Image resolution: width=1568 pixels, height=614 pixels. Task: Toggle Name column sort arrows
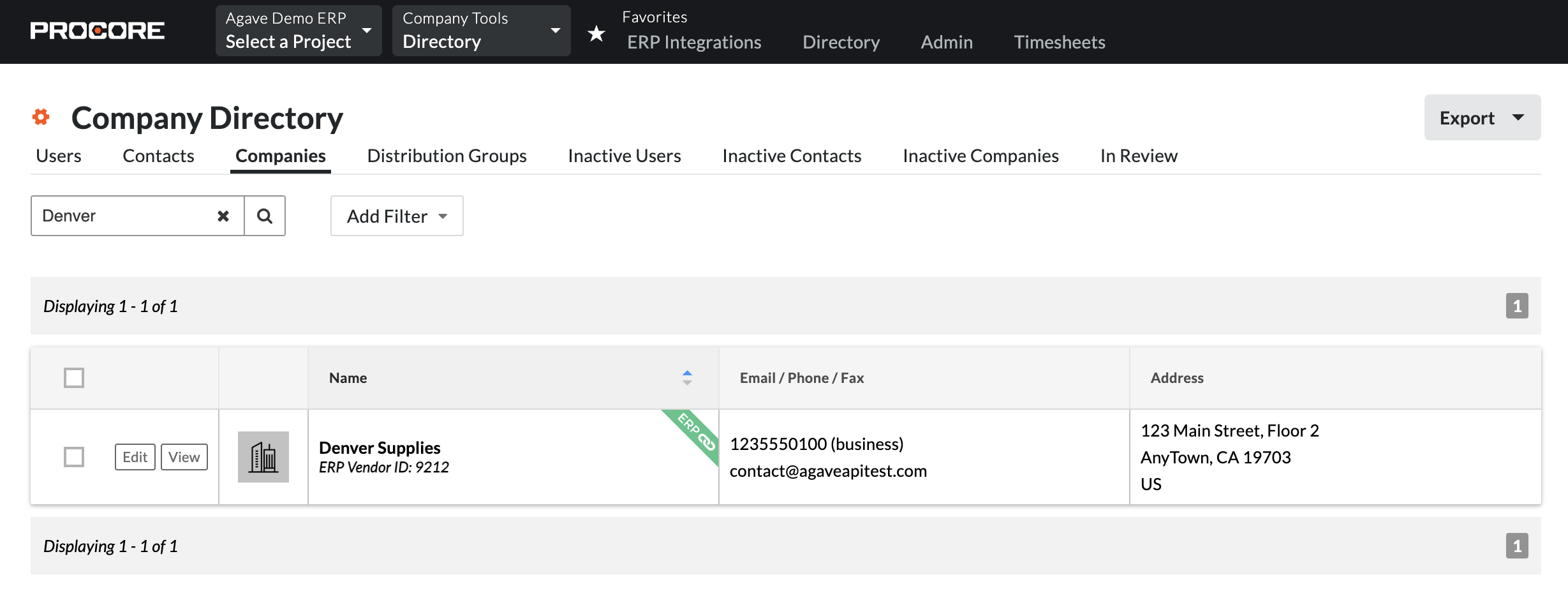tap(687, 378)
